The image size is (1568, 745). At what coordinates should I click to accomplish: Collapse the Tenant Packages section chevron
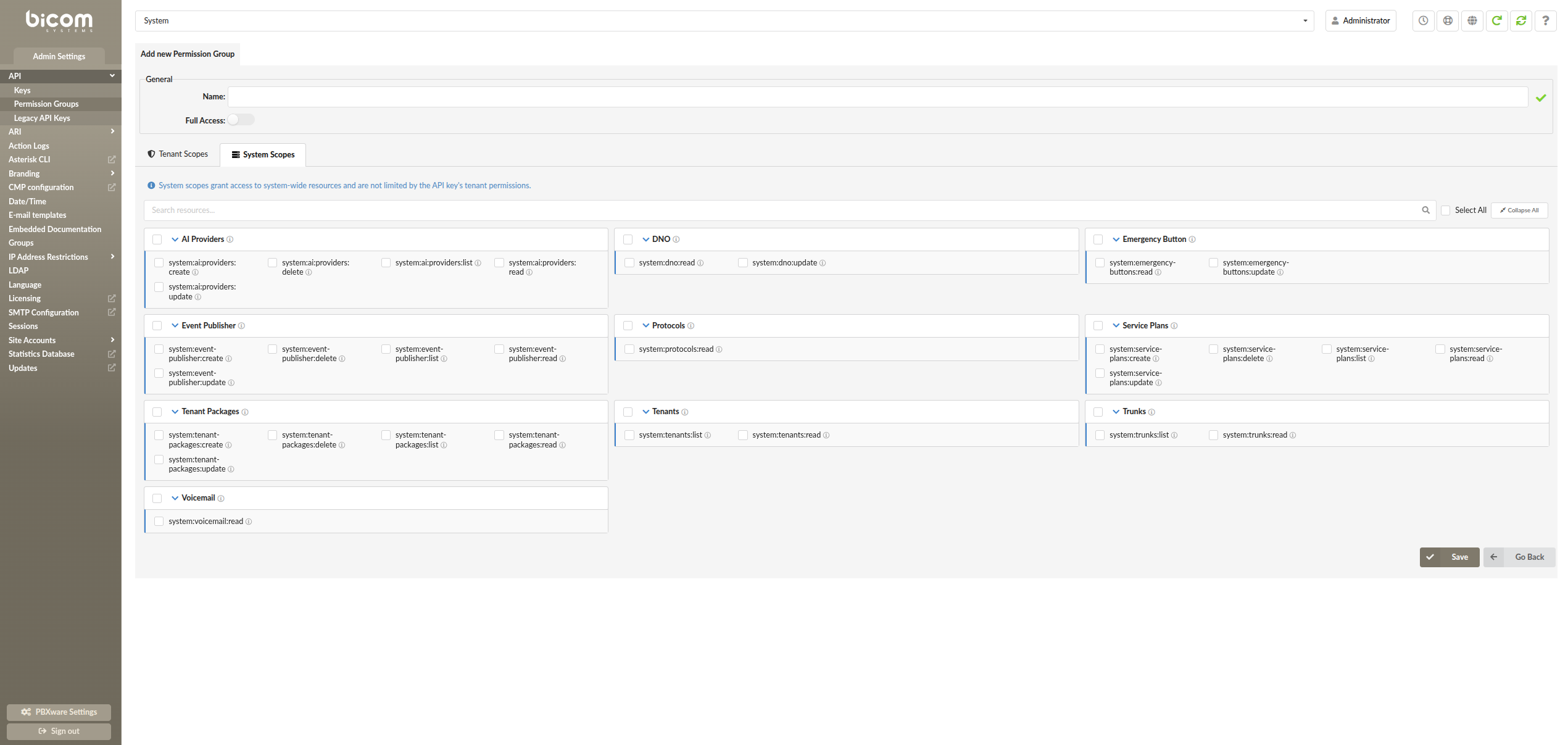coord(175,412)
